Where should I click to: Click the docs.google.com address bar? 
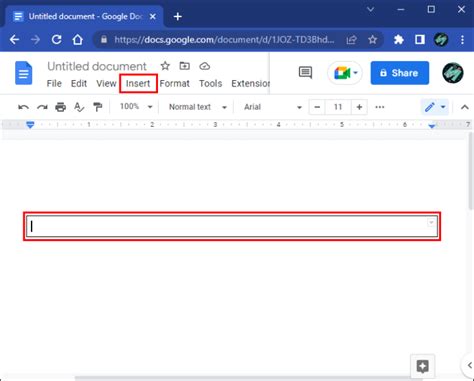[224, 40]
